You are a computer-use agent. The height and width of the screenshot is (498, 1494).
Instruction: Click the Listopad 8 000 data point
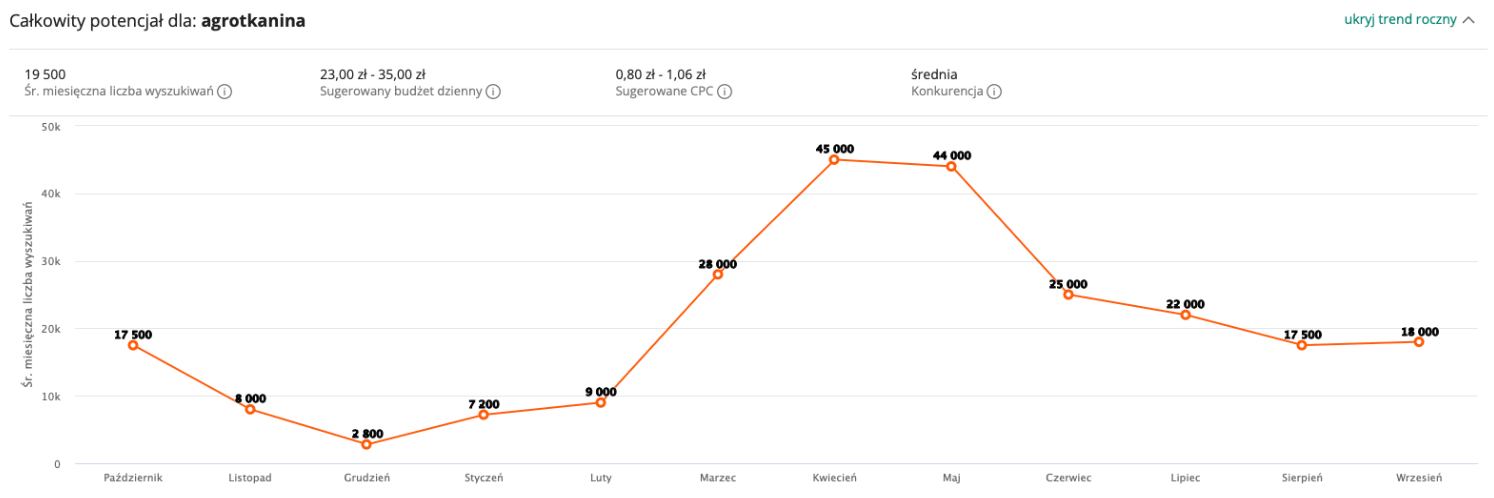coord(250,409)
